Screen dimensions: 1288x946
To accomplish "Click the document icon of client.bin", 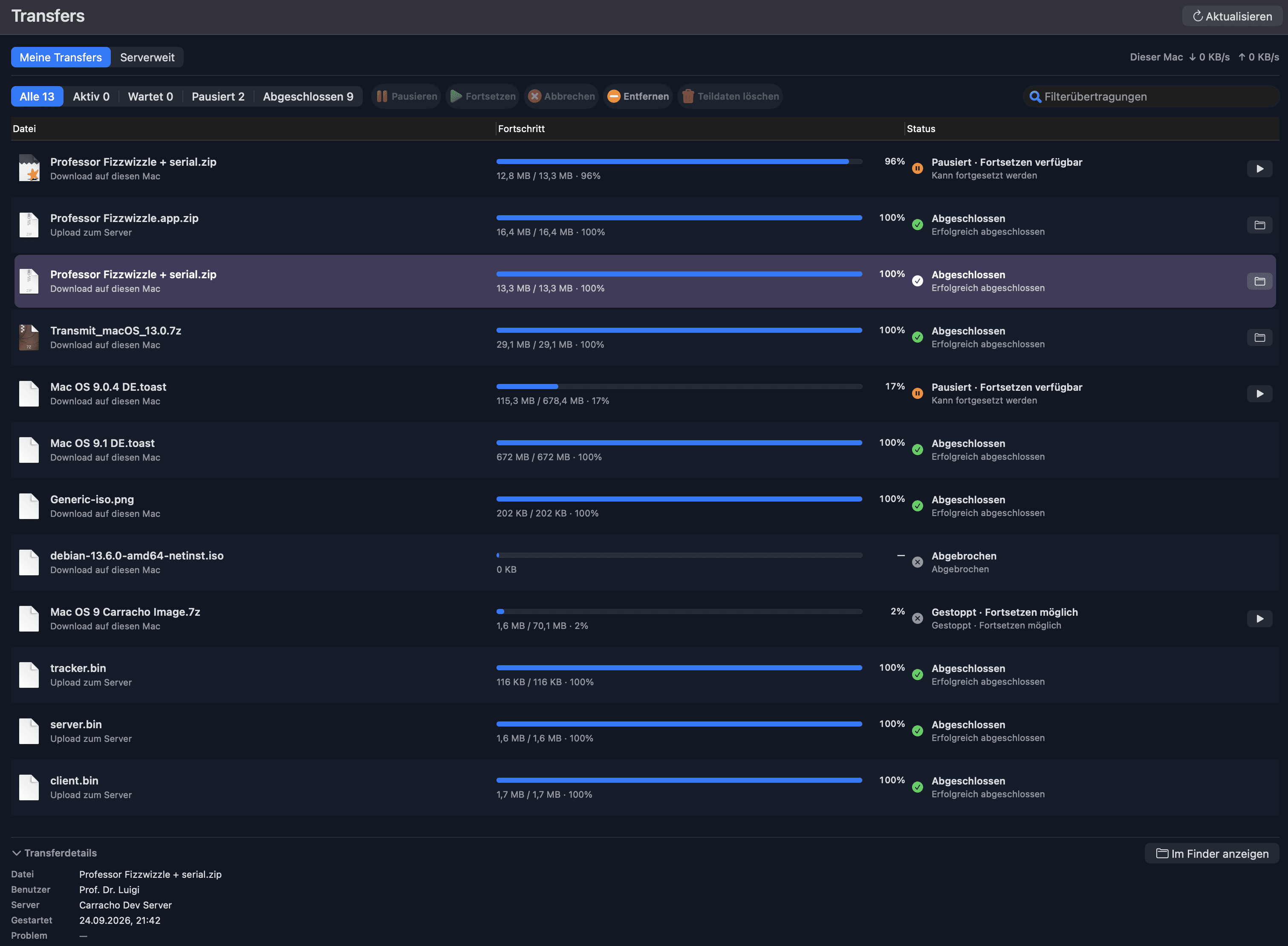I will point(29,787).
